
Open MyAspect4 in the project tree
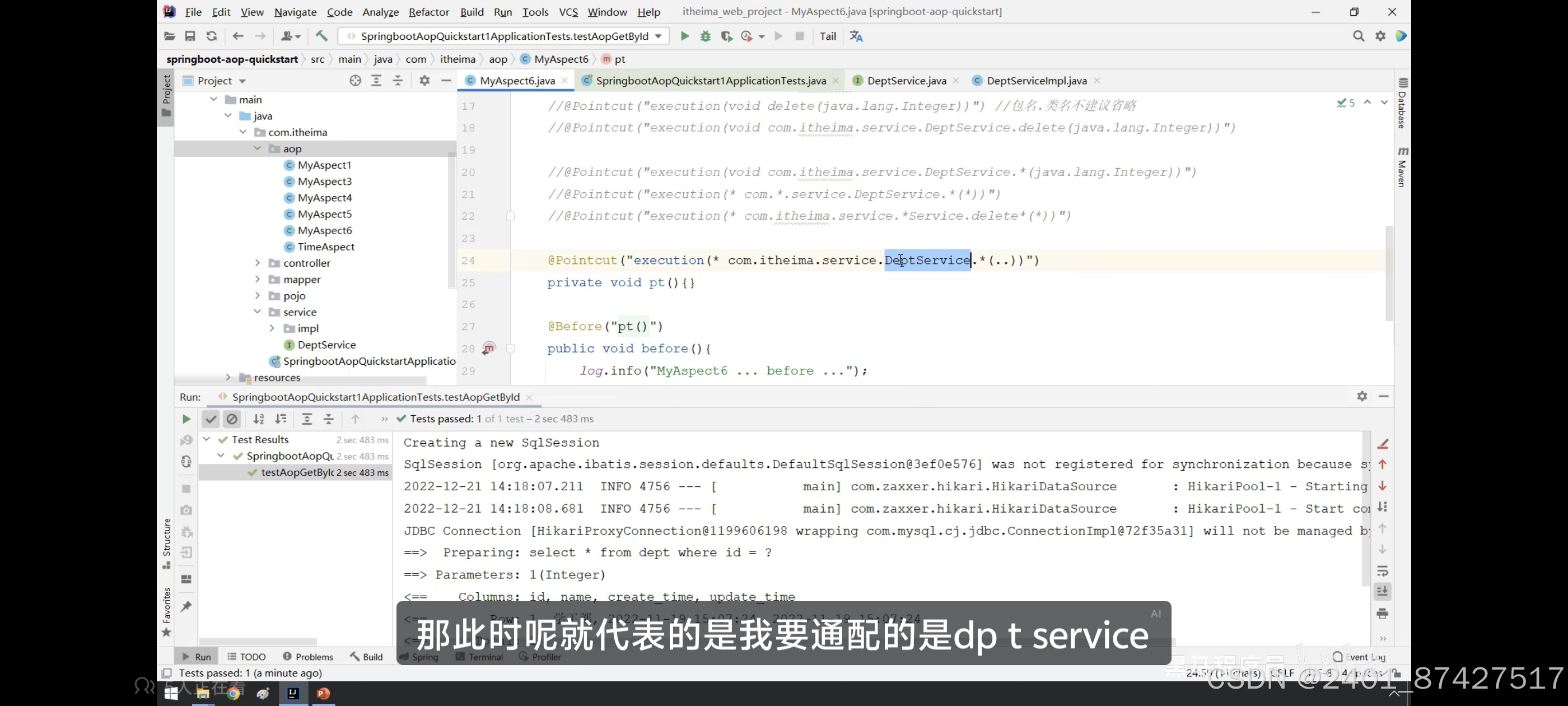pyautogui.click(x=324, y=198)
